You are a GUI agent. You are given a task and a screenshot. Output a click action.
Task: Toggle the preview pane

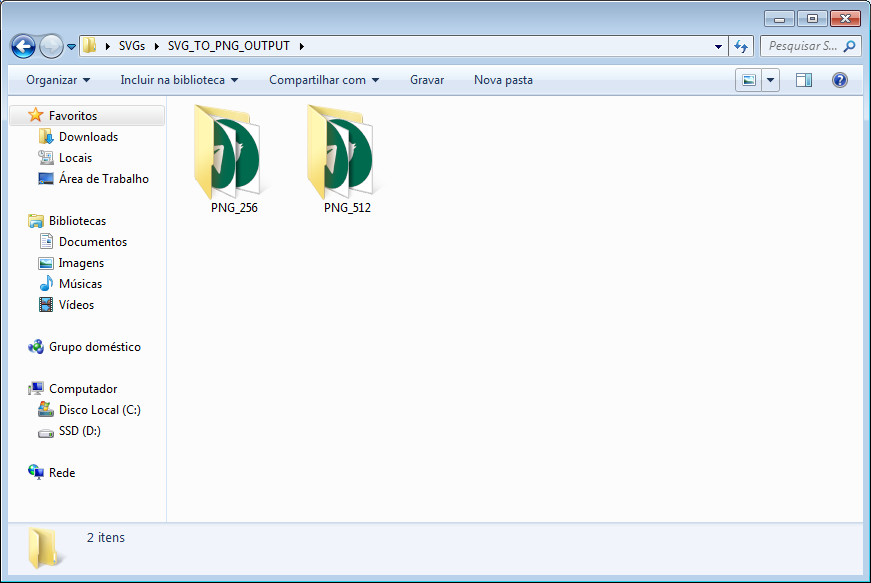click(804, 79)
